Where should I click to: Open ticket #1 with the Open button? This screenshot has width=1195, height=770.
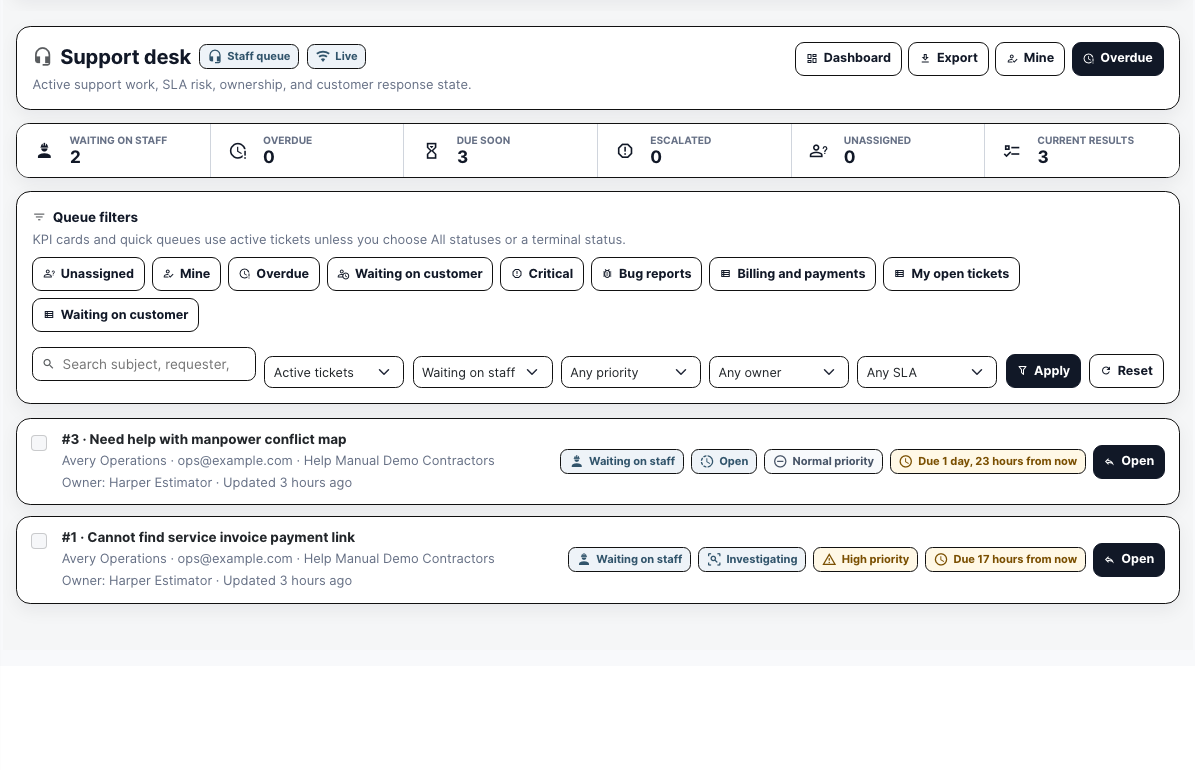click(x=1129, y=560)
